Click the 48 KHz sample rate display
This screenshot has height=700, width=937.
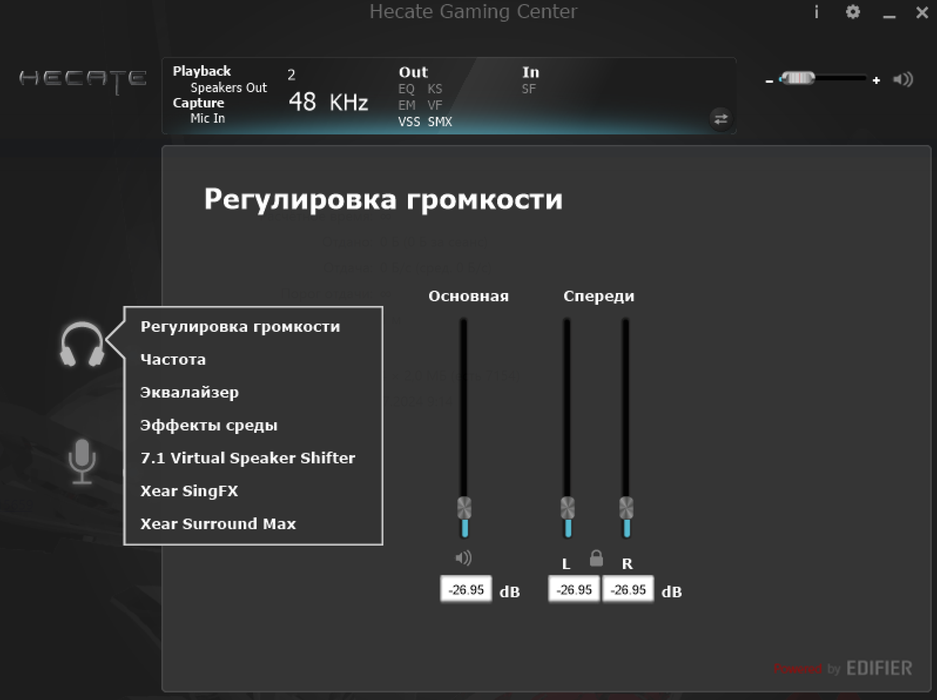click(x=329, y=102)
